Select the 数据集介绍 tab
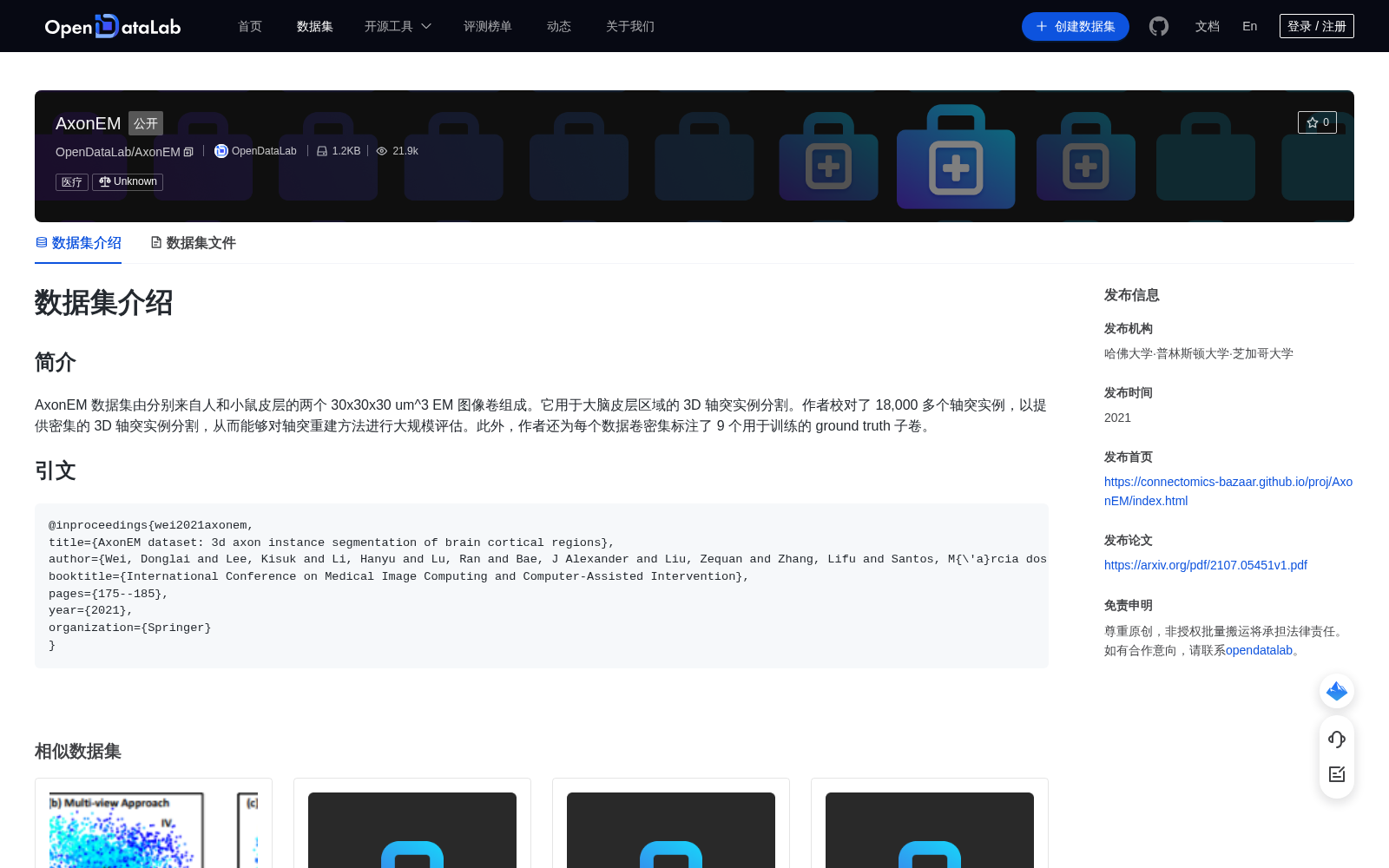Viewport: 1389px width, 868px height. [78, 243]
